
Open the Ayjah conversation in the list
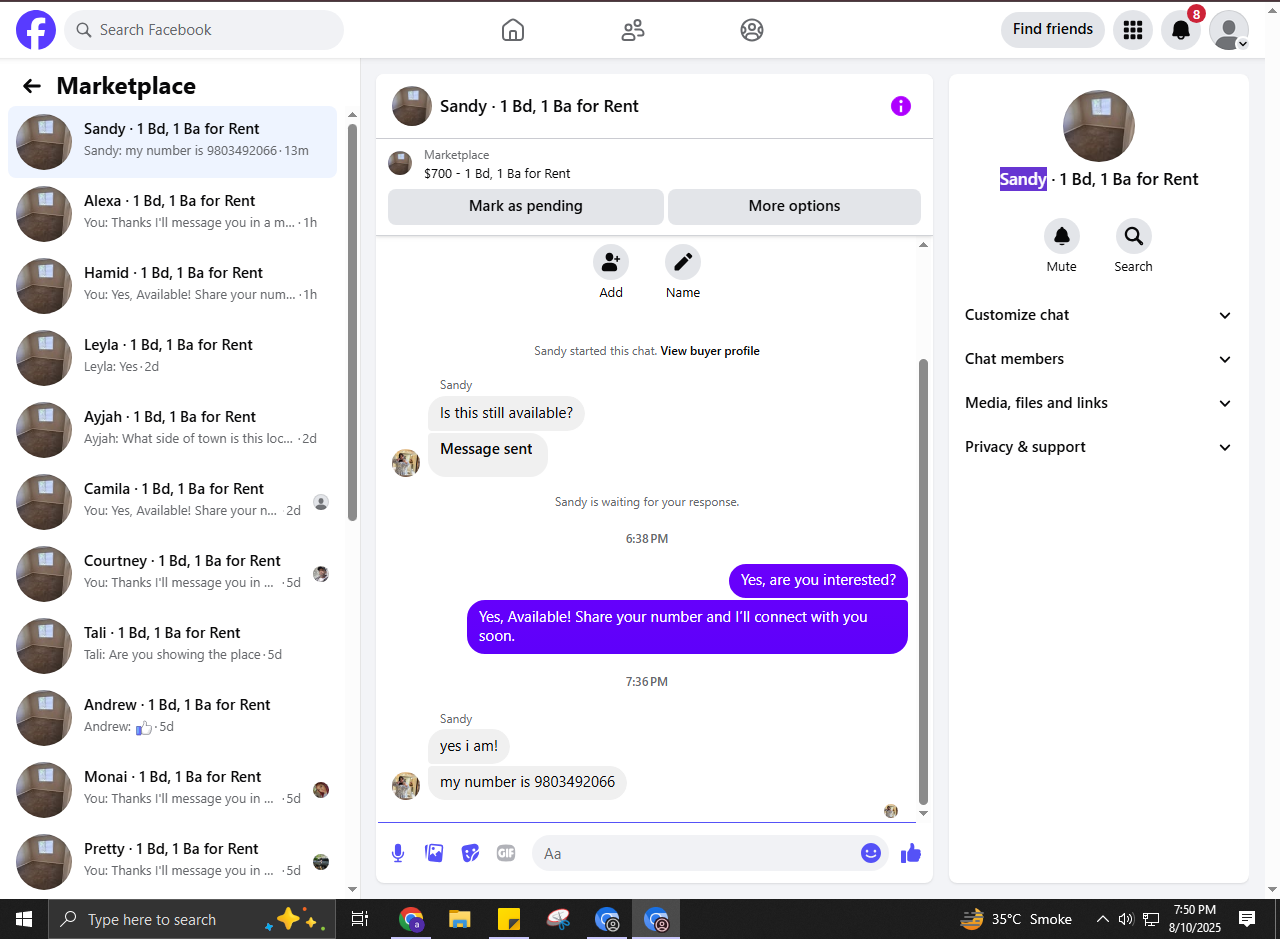click(172, 430)
